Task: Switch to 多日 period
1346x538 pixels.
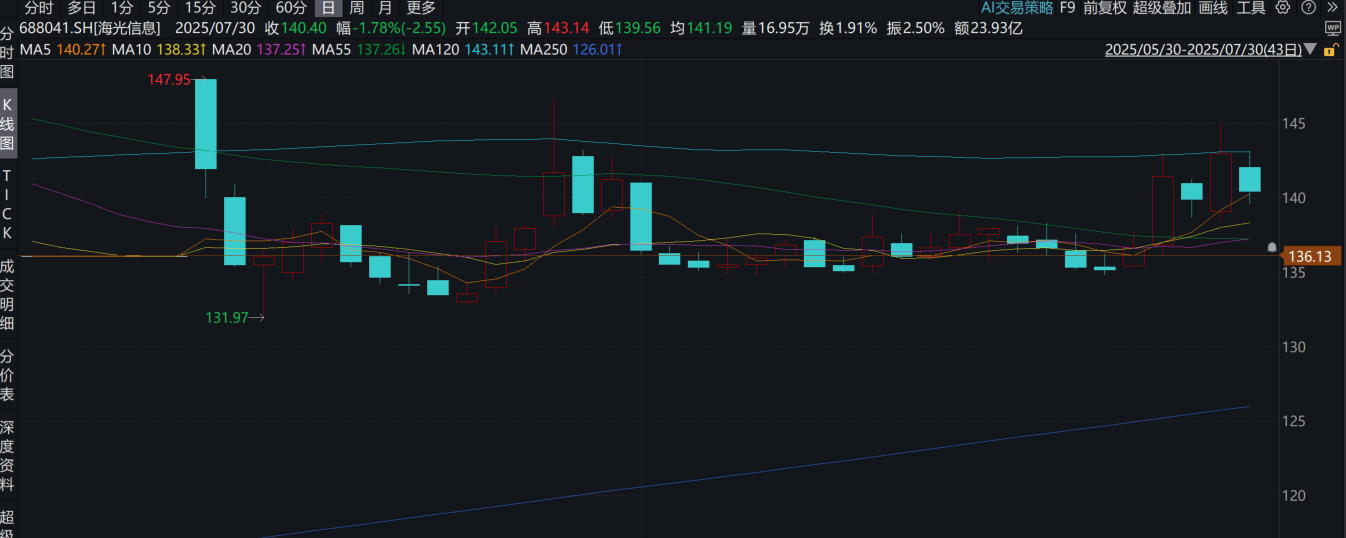Action: (82, 8)
